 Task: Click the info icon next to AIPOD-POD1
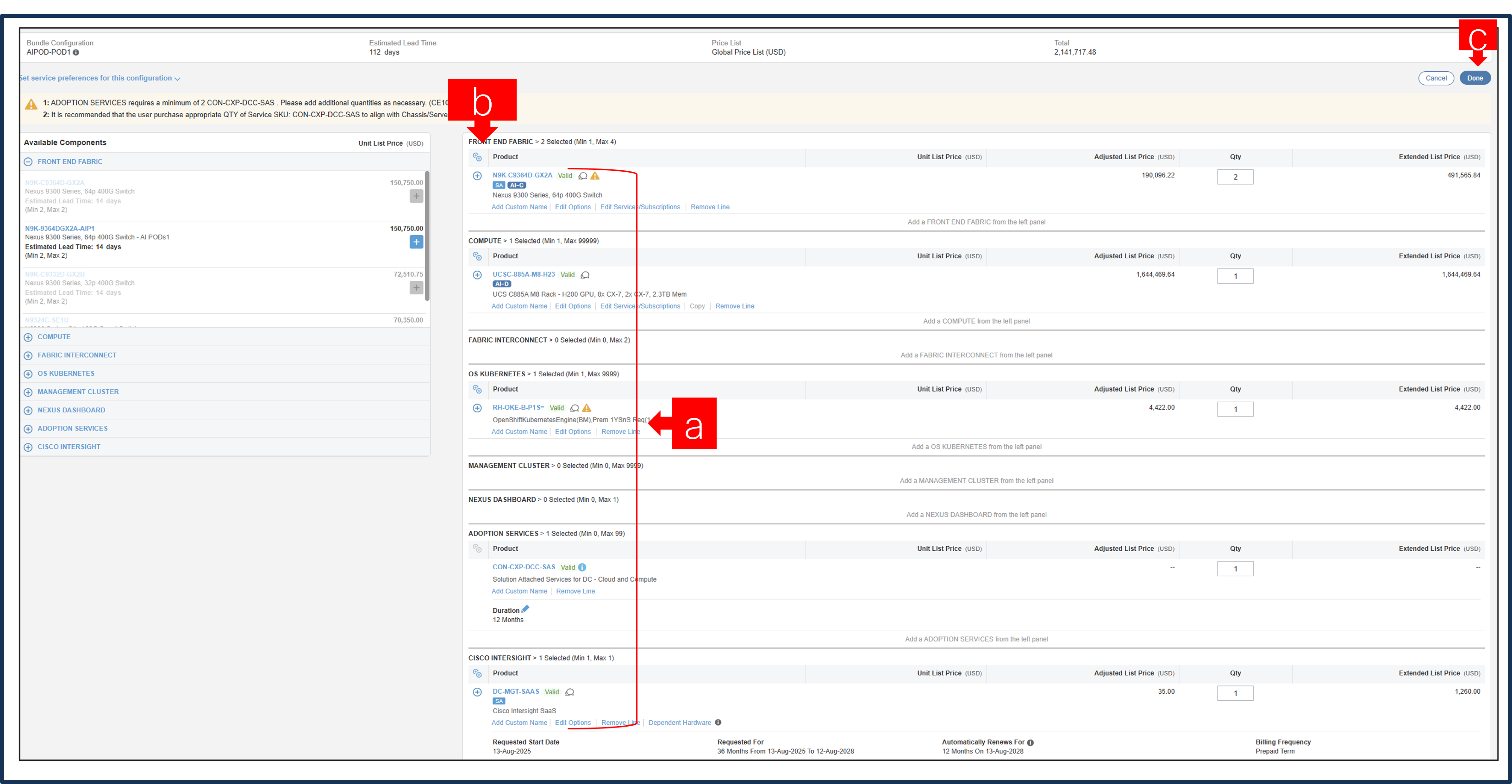click(x=76, y=52)
